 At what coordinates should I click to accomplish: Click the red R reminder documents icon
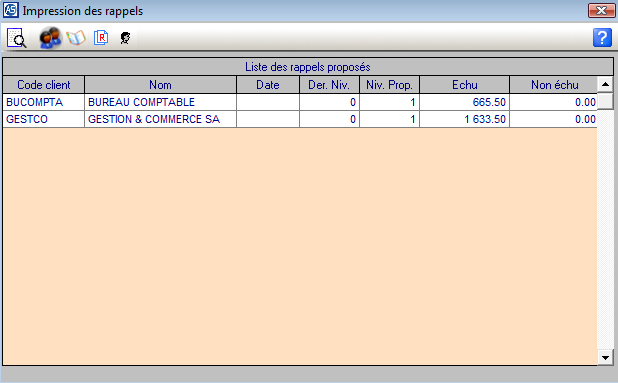coord(101,38)
